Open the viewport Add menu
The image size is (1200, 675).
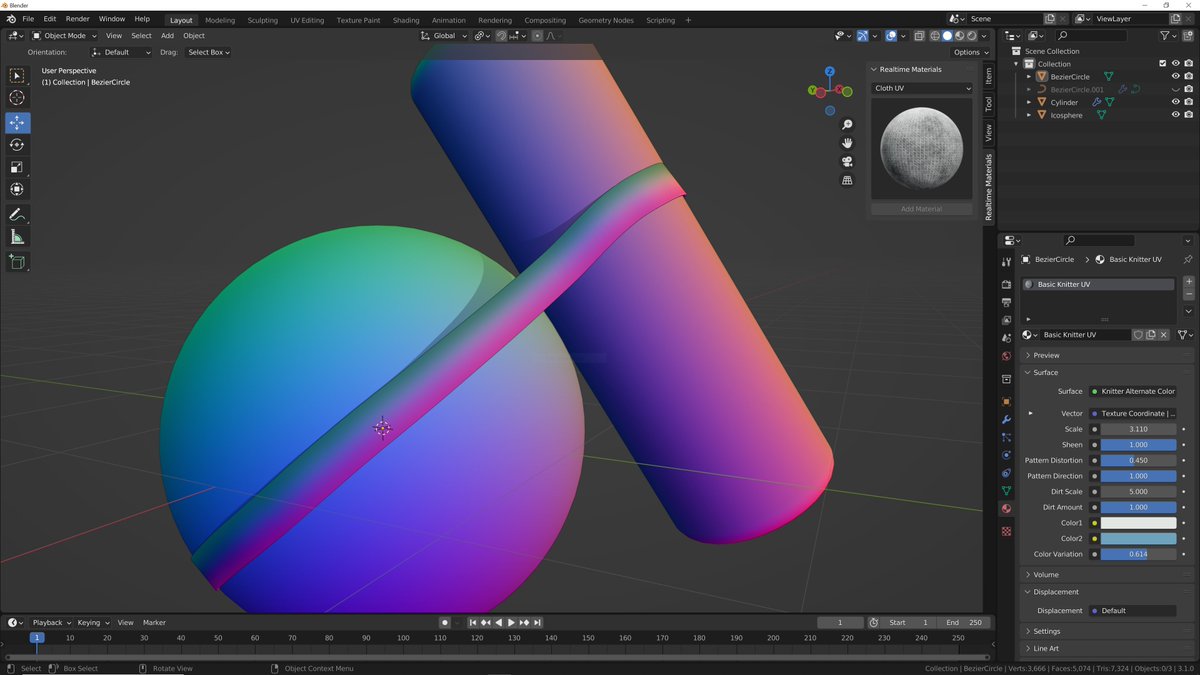click(167, 36)
